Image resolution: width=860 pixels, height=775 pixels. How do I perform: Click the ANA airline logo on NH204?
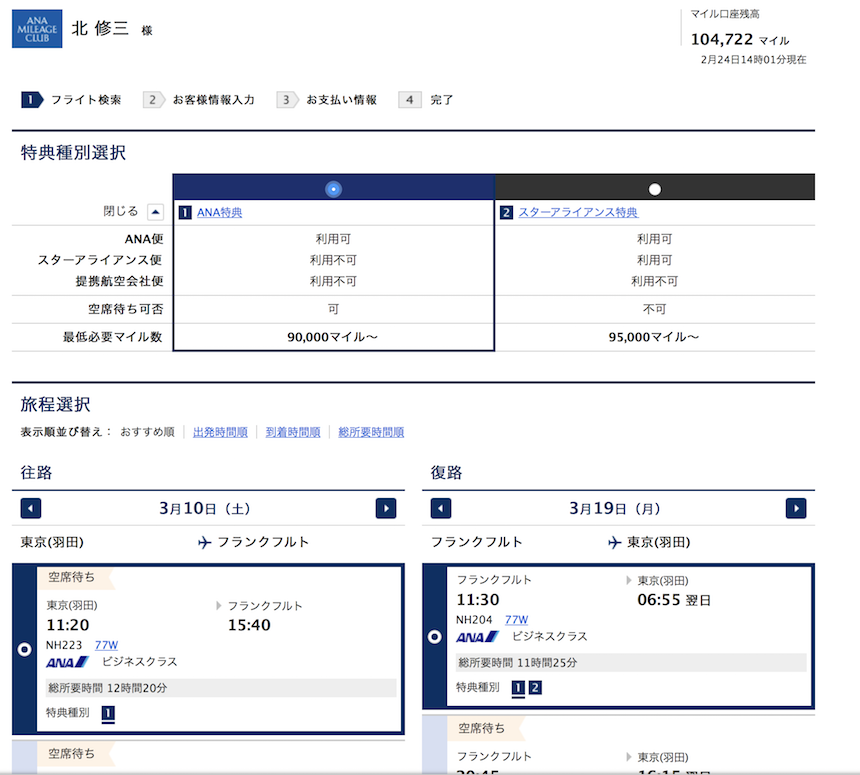click(x=477, y=637)
